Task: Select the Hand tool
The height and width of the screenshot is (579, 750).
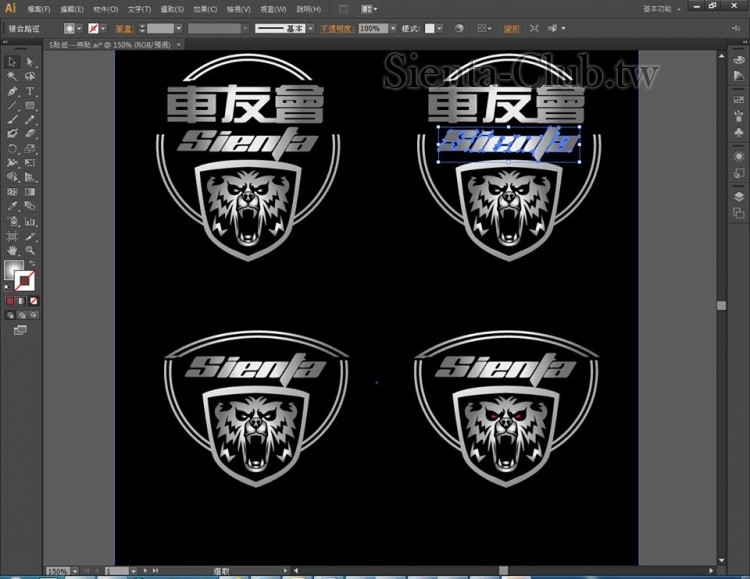Action: (x=12, y=250)
